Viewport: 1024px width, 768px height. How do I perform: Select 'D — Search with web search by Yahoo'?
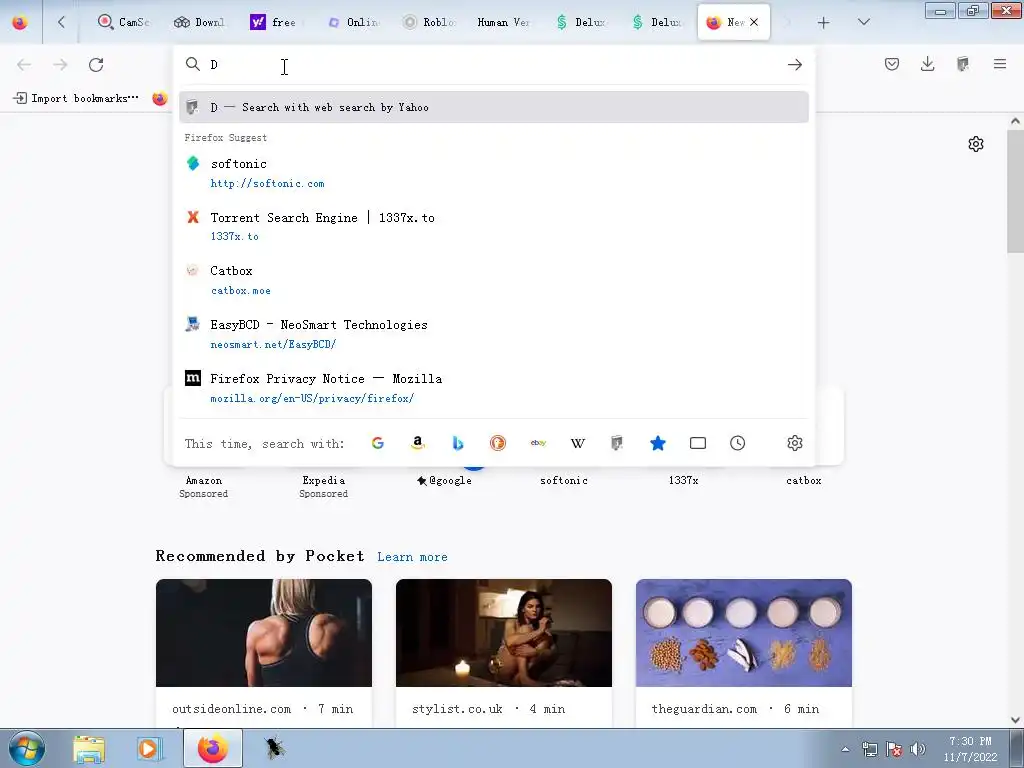pyautogui.click(x=494, y=107)
